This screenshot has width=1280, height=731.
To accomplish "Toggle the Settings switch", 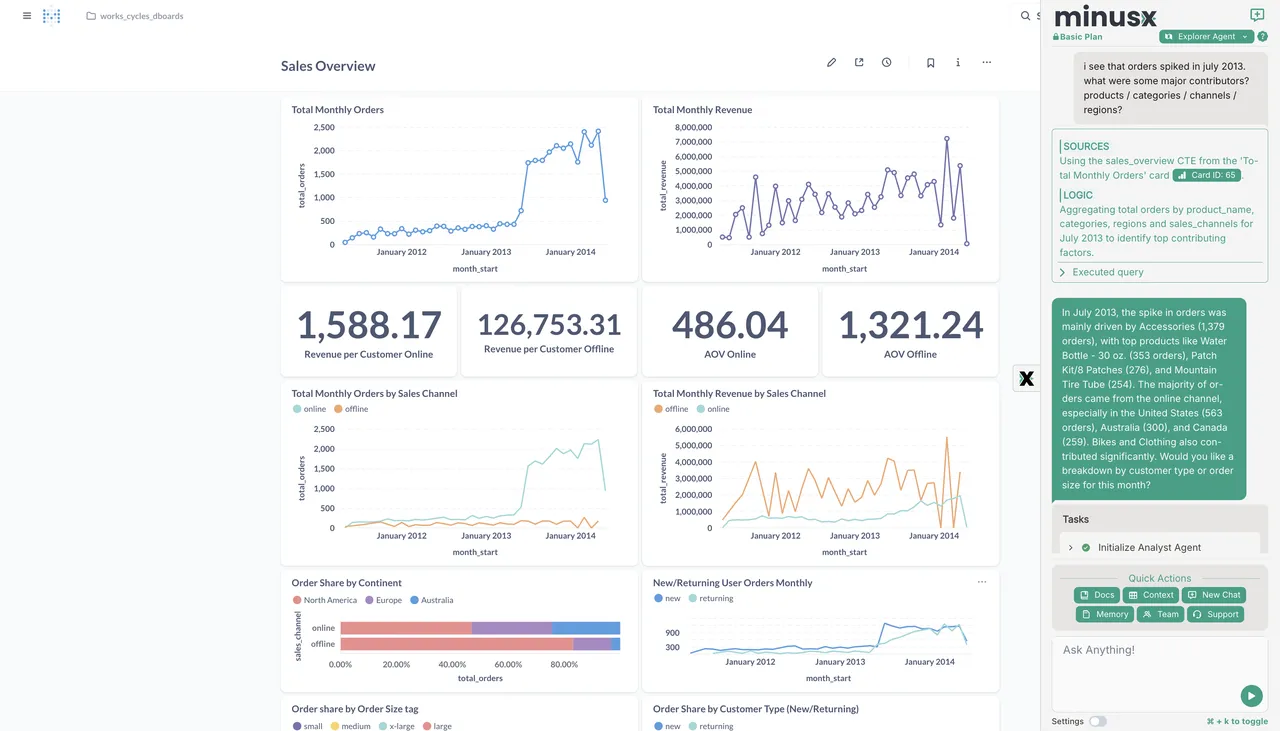I will pyautogui.click(x=1098, y=721).
